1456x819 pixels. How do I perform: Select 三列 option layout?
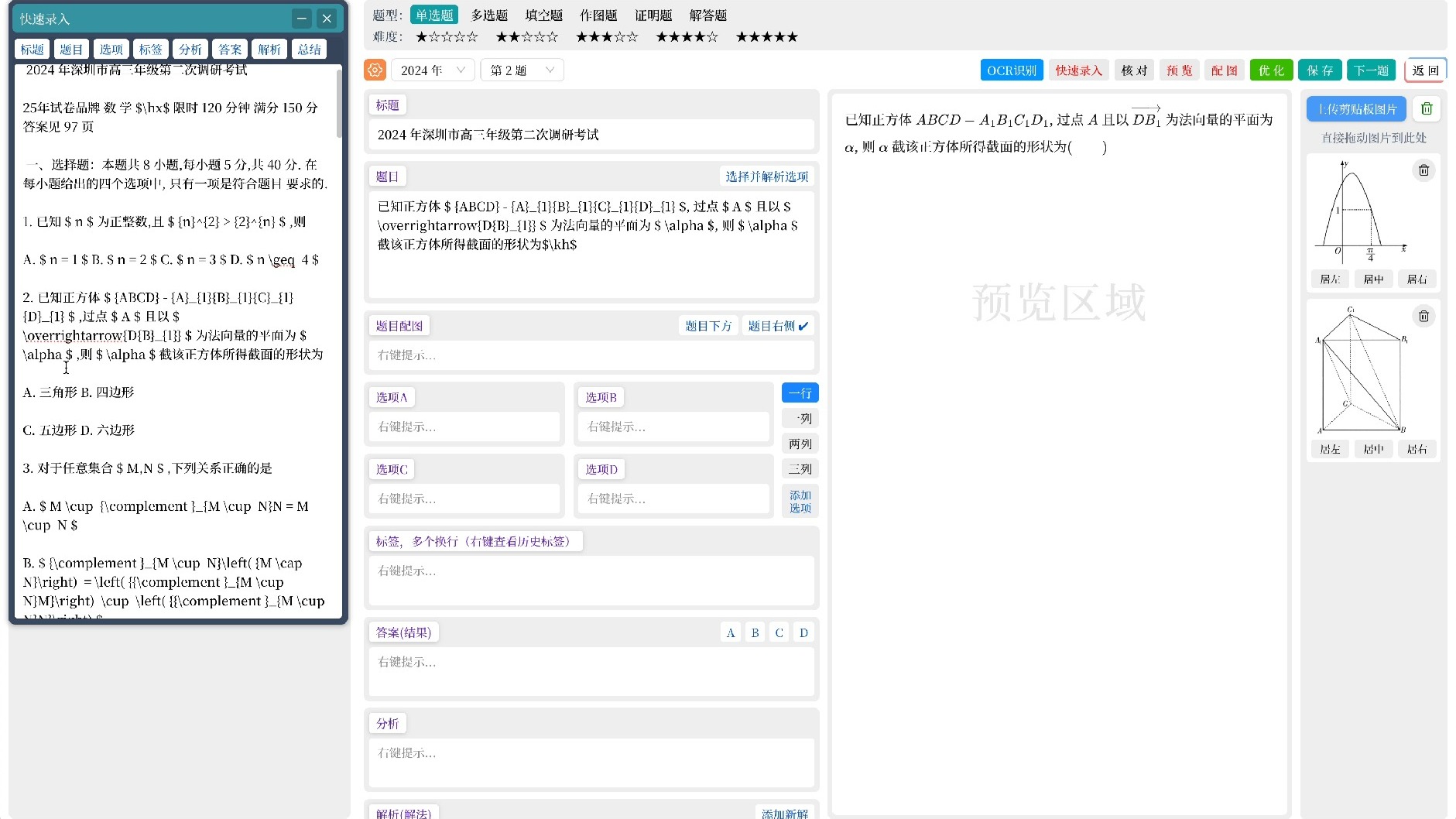pyautogui.click(x=800, y=469)
